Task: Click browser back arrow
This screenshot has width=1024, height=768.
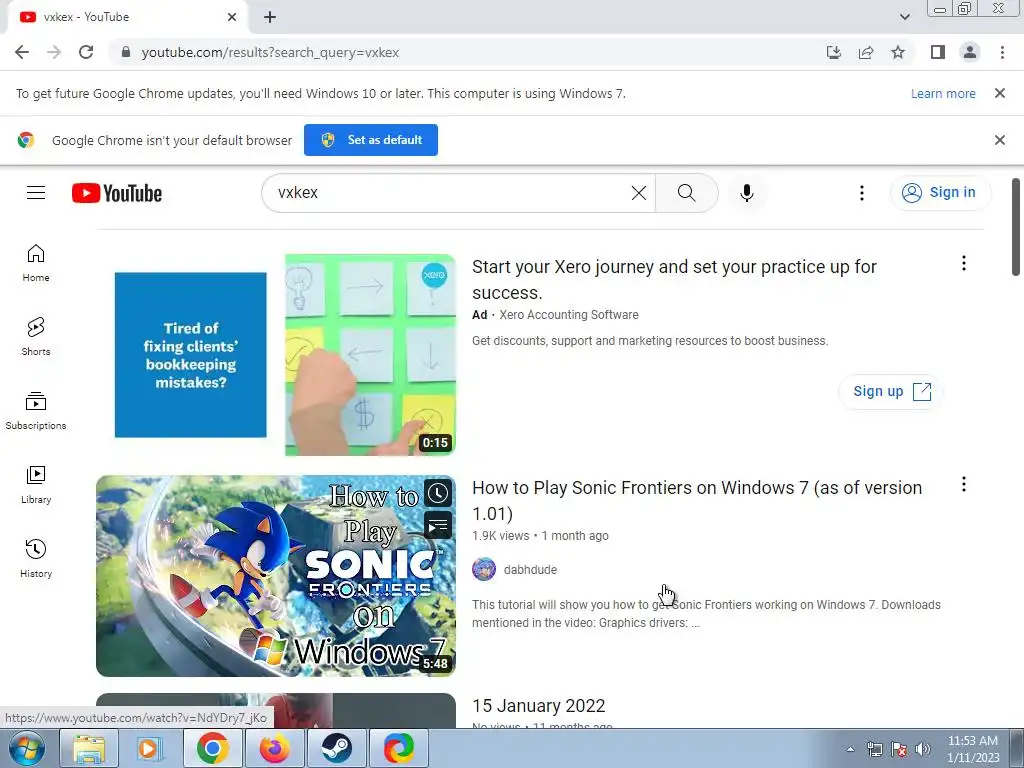Action: (x=22, y=52)
